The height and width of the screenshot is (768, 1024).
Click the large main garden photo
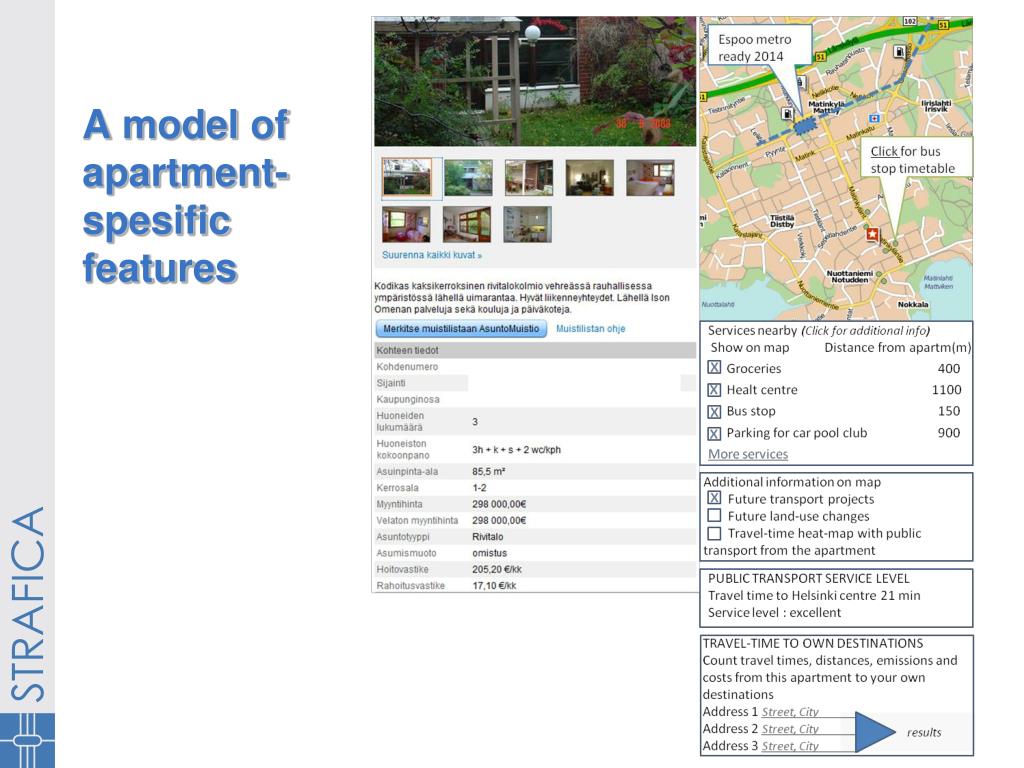(535, 82)
